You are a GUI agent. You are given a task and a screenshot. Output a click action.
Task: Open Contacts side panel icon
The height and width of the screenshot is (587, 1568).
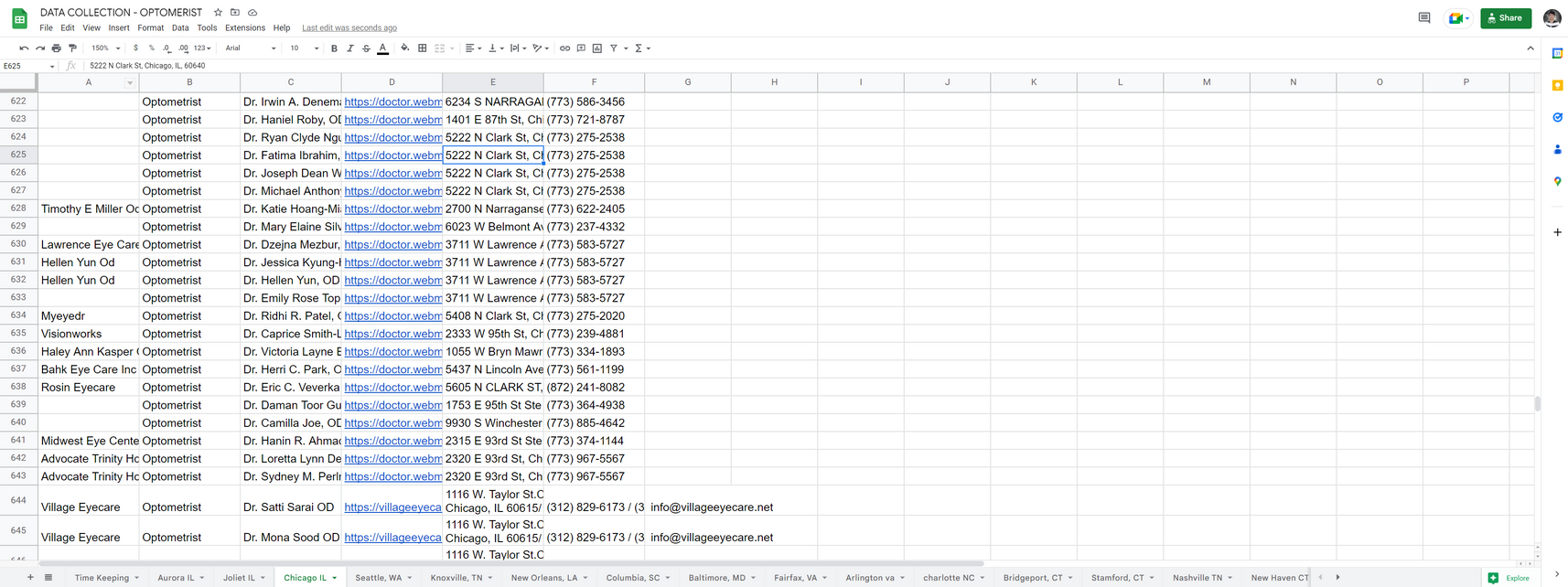1557,150
